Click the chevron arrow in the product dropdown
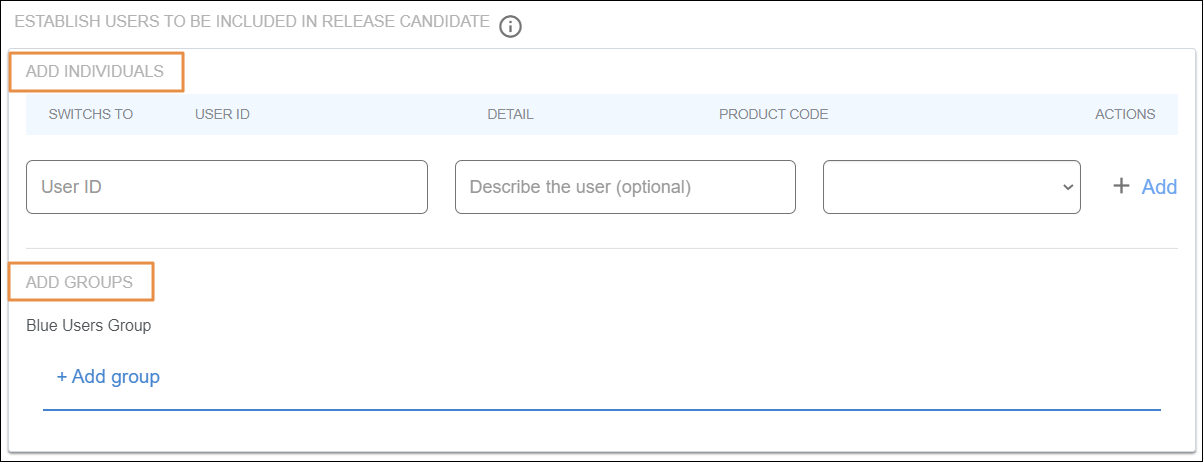1203x462 pixels. (1068, 187)
